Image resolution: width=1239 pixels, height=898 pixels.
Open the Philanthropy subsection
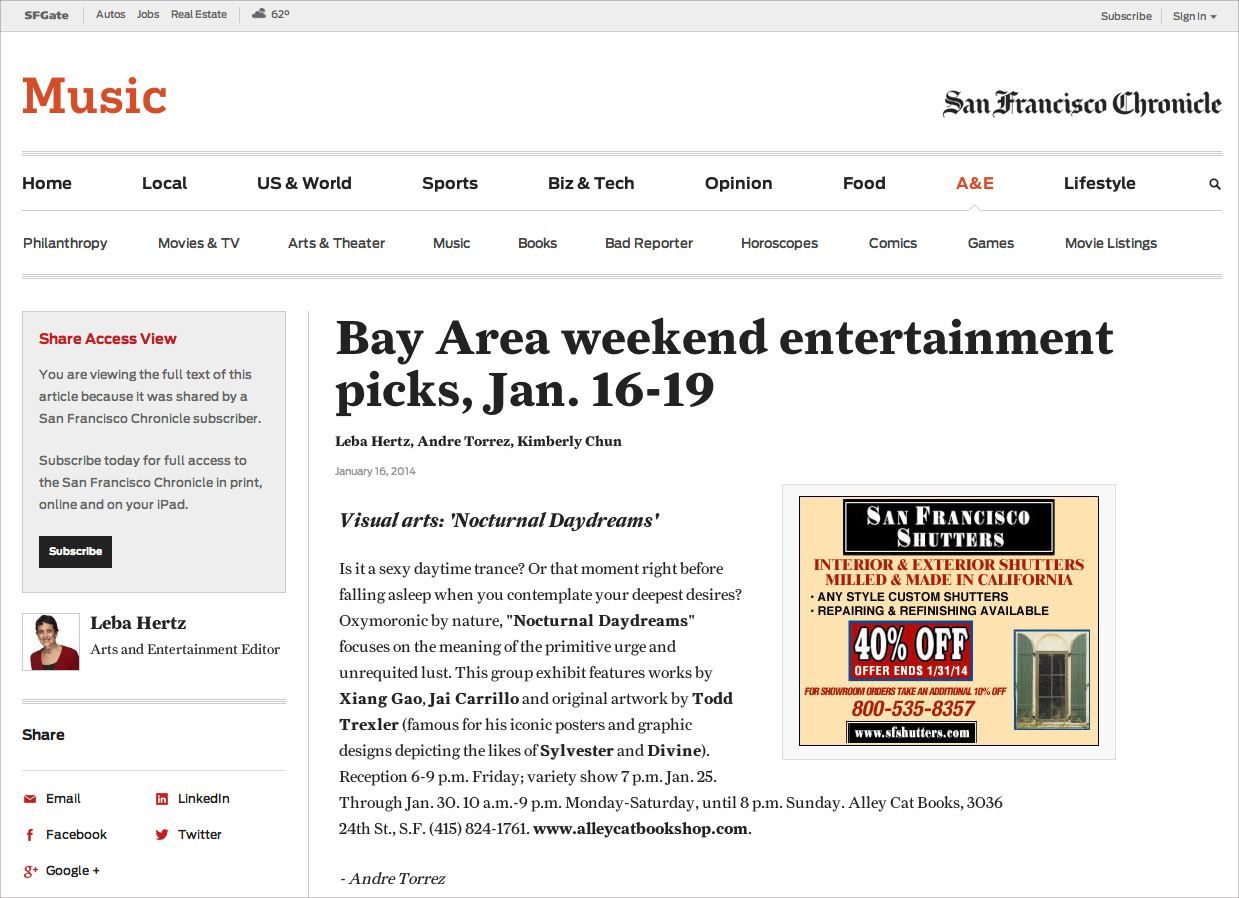(65, 243)
